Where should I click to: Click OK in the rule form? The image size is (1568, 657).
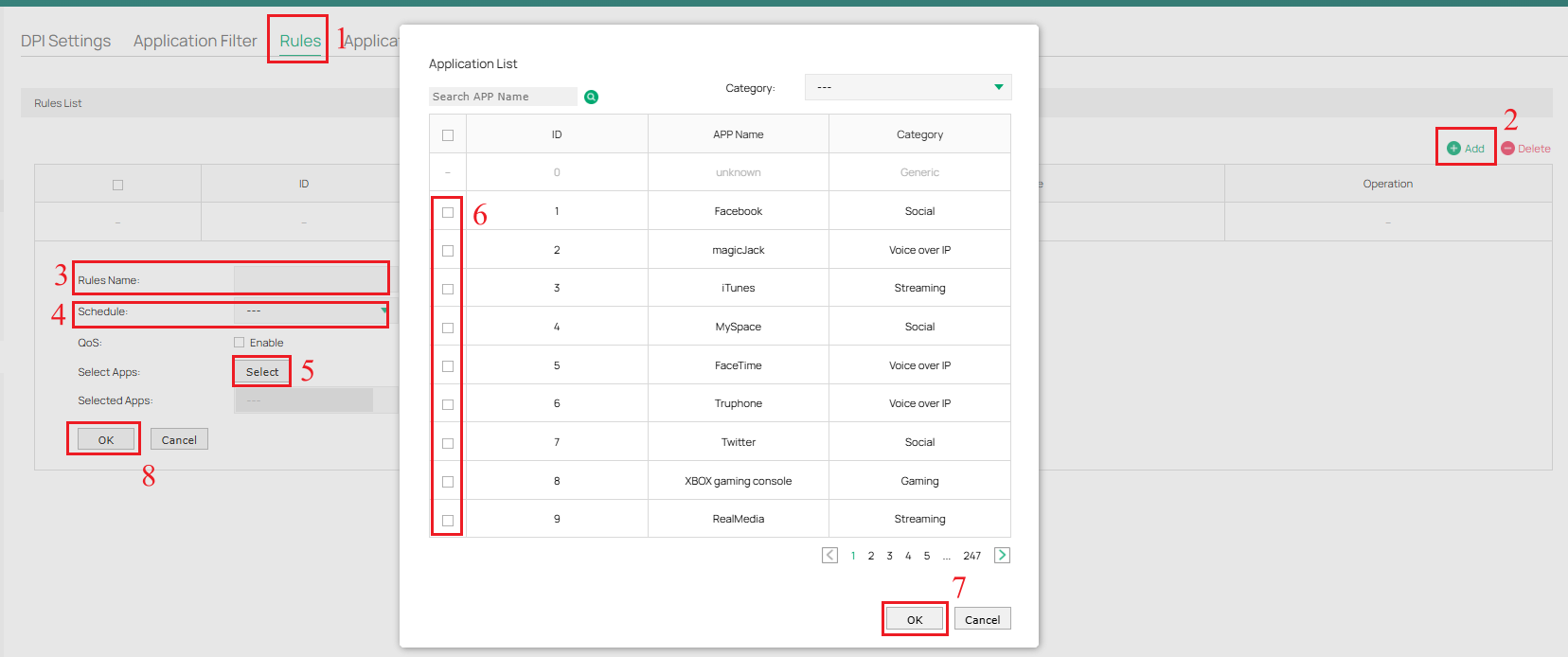[106, 439]
